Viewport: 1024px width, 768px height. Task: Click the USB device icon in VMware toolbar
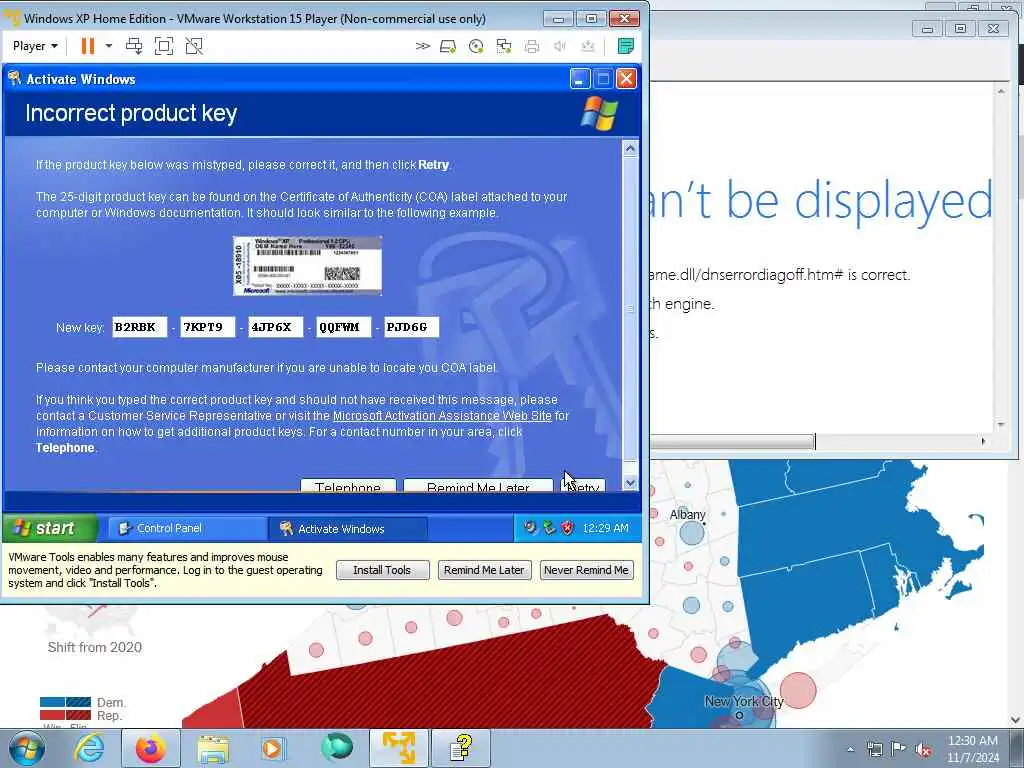coord(588,46)
